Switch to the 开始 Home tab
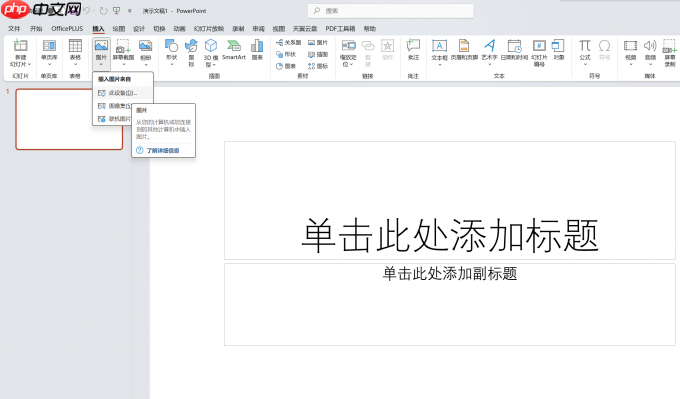680x399 pixels. click(x=36, y=29)
